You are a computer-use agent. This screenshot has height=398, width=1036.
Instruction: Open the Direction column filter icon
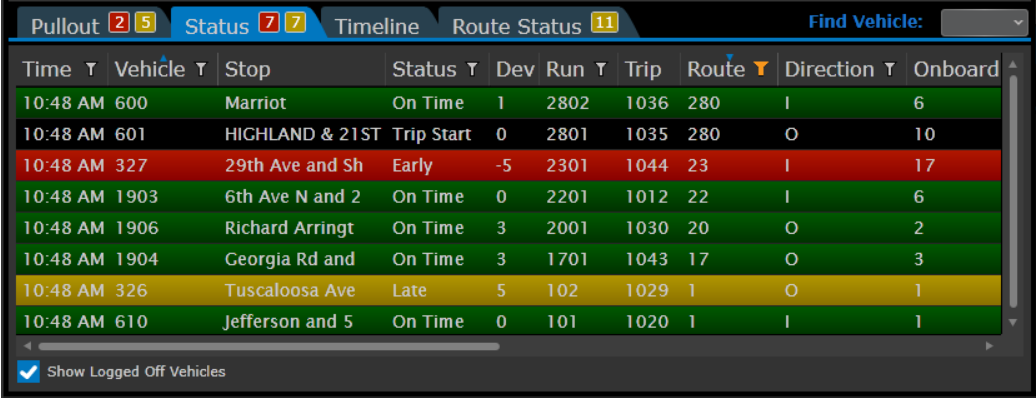click(x=890, y=69)
